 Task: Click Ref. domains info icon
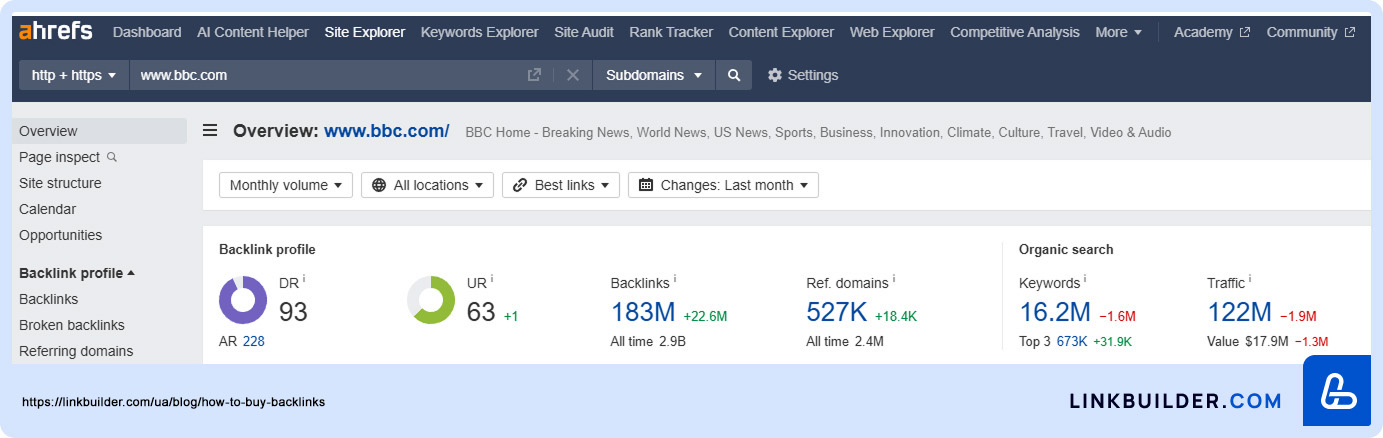[x=893, y=280]
